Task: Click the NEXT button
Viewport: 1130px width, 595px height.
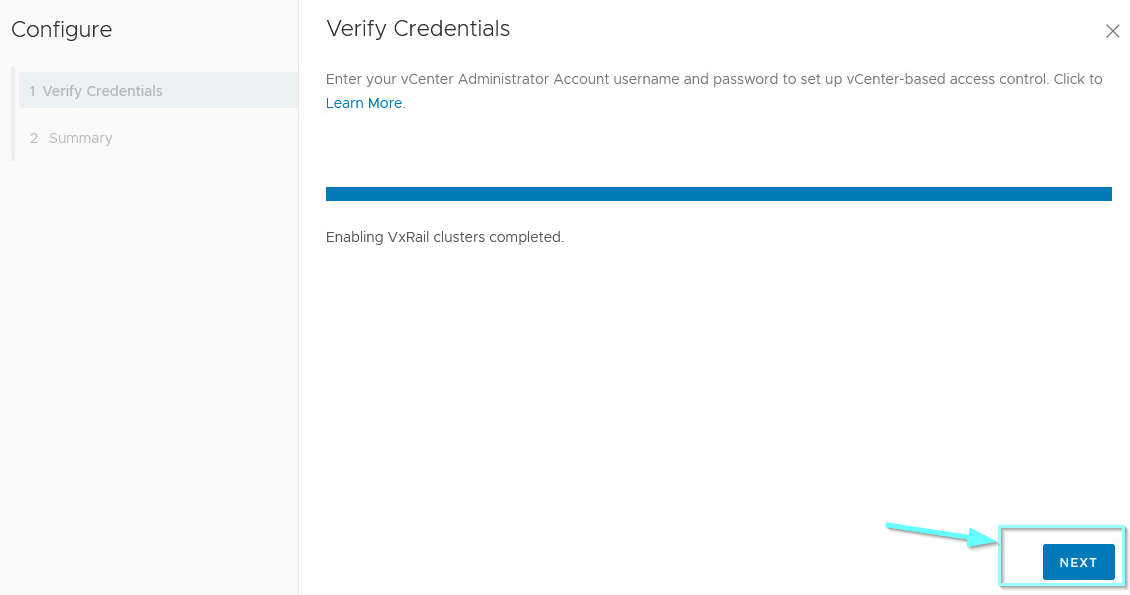Action: click(x=1078, y=563)
